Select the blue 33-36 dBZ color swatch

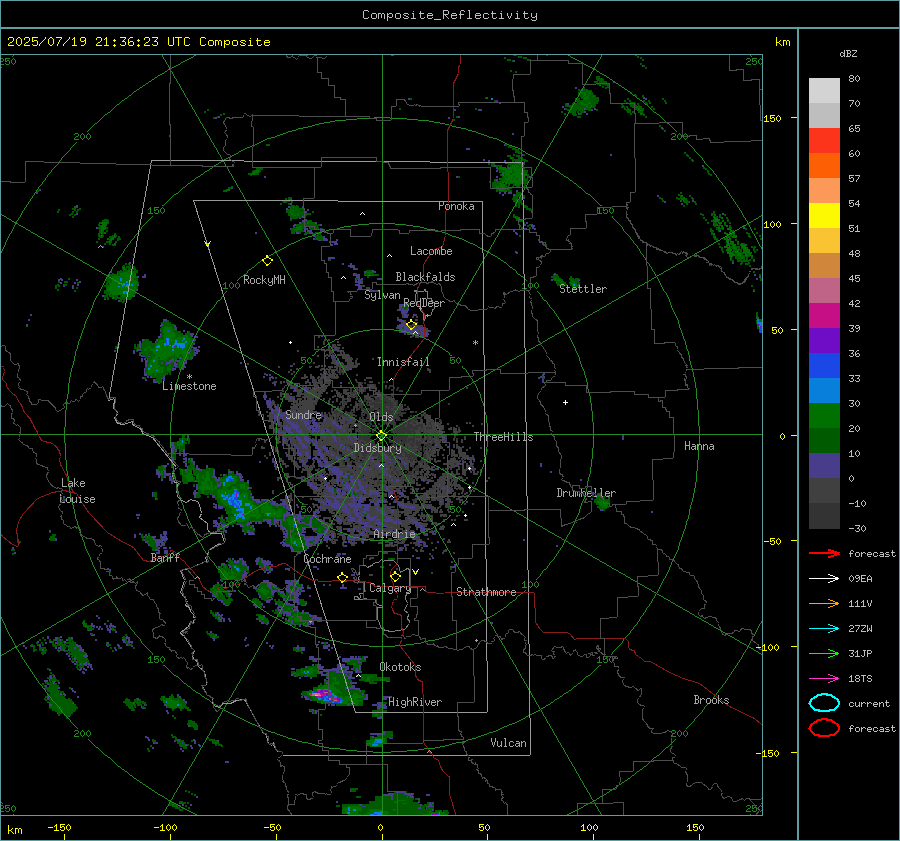click(824, 365)
